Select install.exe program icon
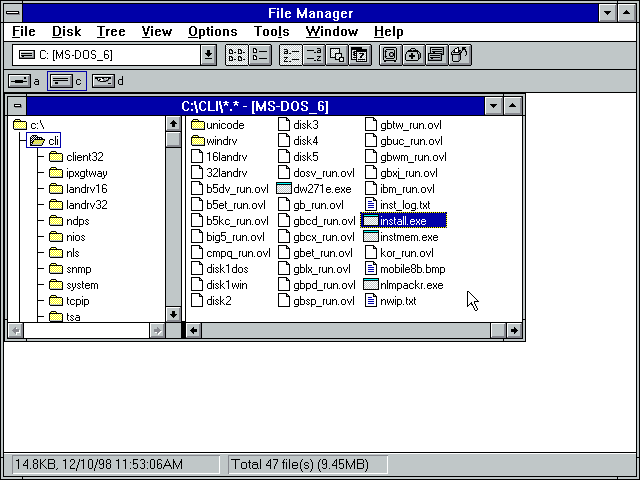640x480 pixels. click(x=371, y=221)
